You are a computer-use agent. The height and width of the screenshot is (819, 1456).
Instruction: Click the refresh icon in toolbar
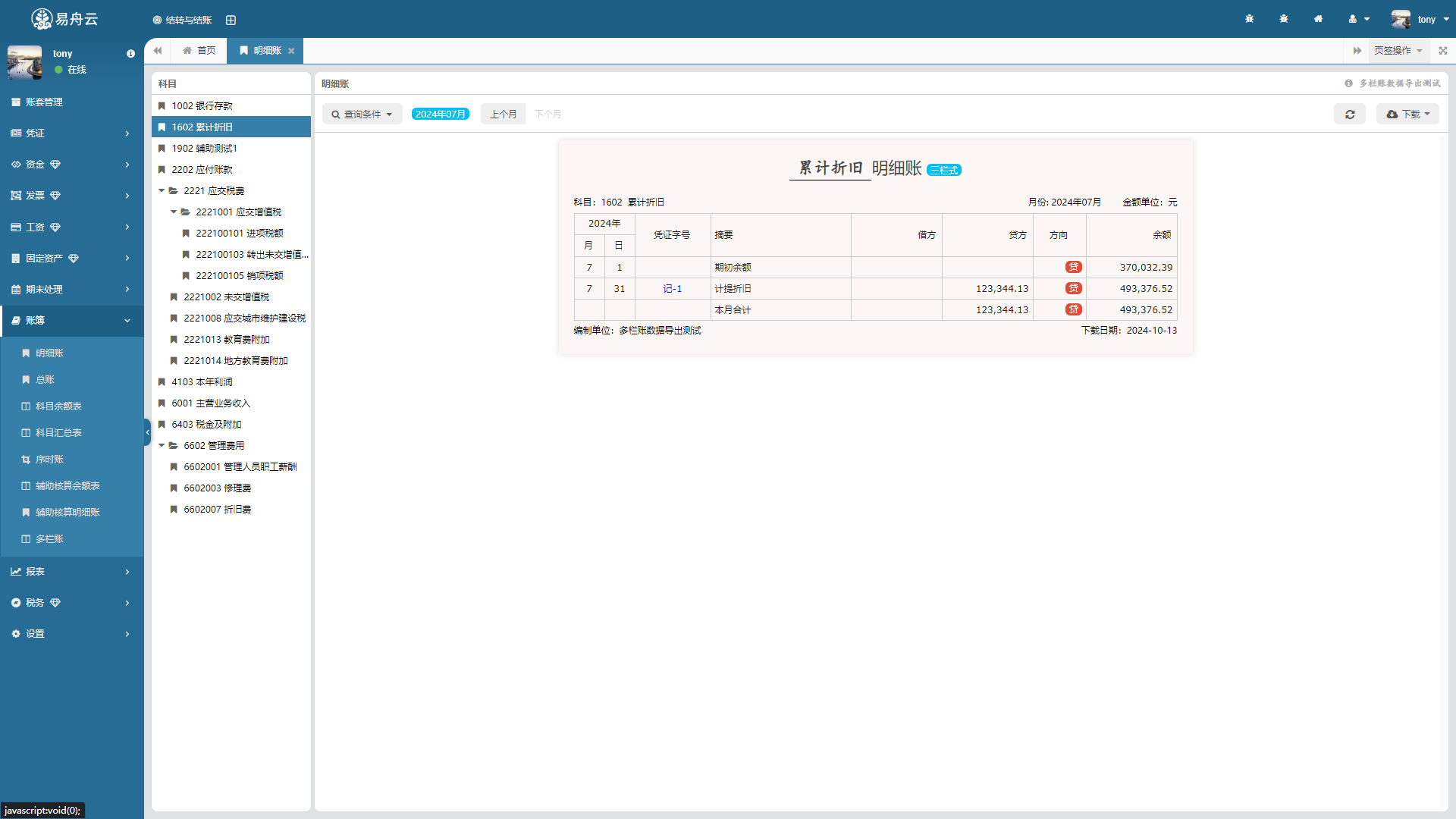pyautogui.click(x=1350, y=114)
